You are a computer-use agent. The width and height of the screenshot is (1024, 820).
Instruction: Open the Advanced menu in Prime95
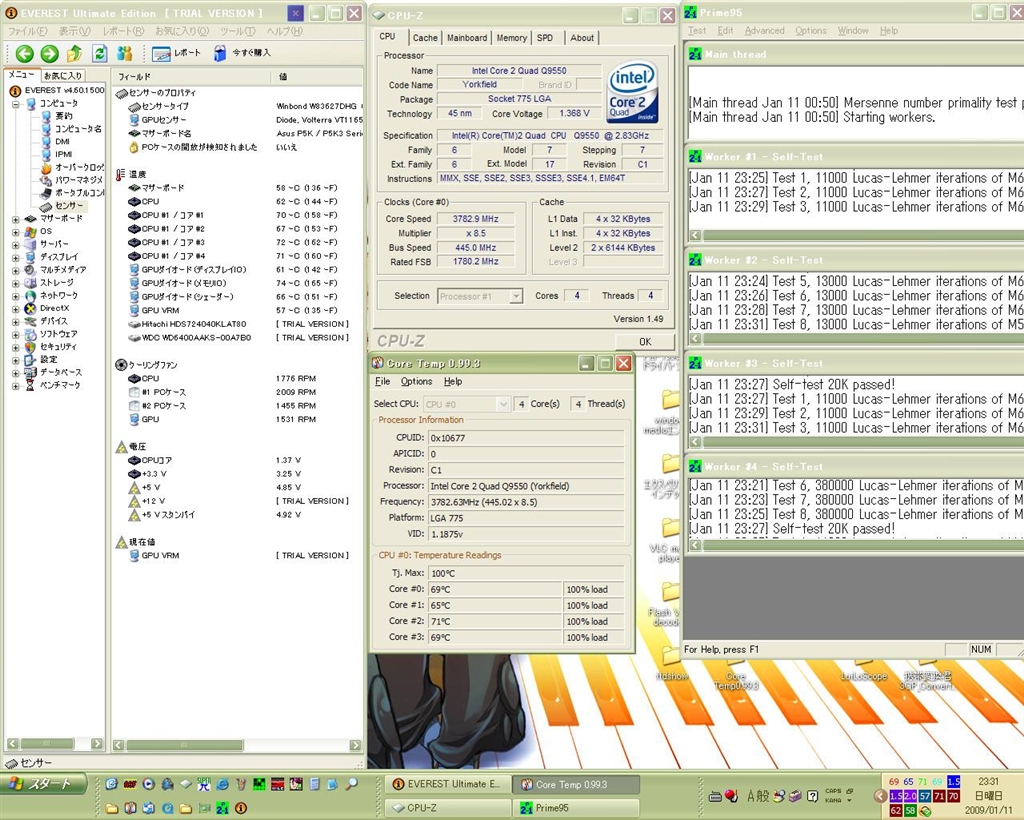(x=764, y=31)
